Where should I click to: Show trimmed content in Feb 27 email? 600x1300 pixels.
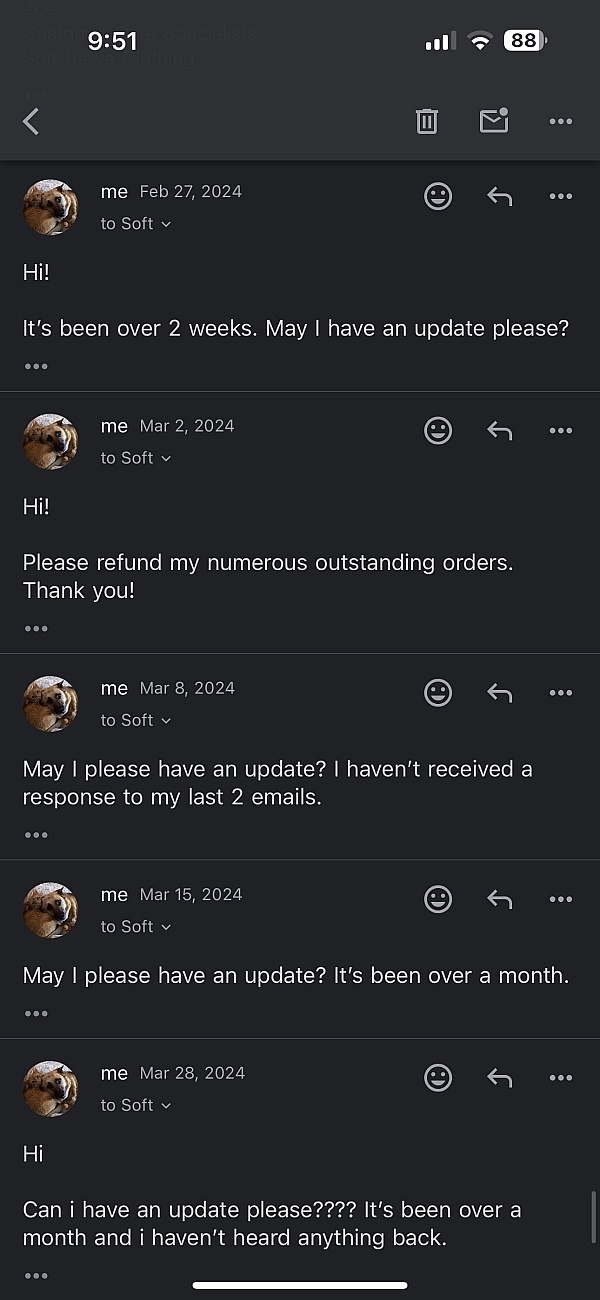(x=36, y=366)
